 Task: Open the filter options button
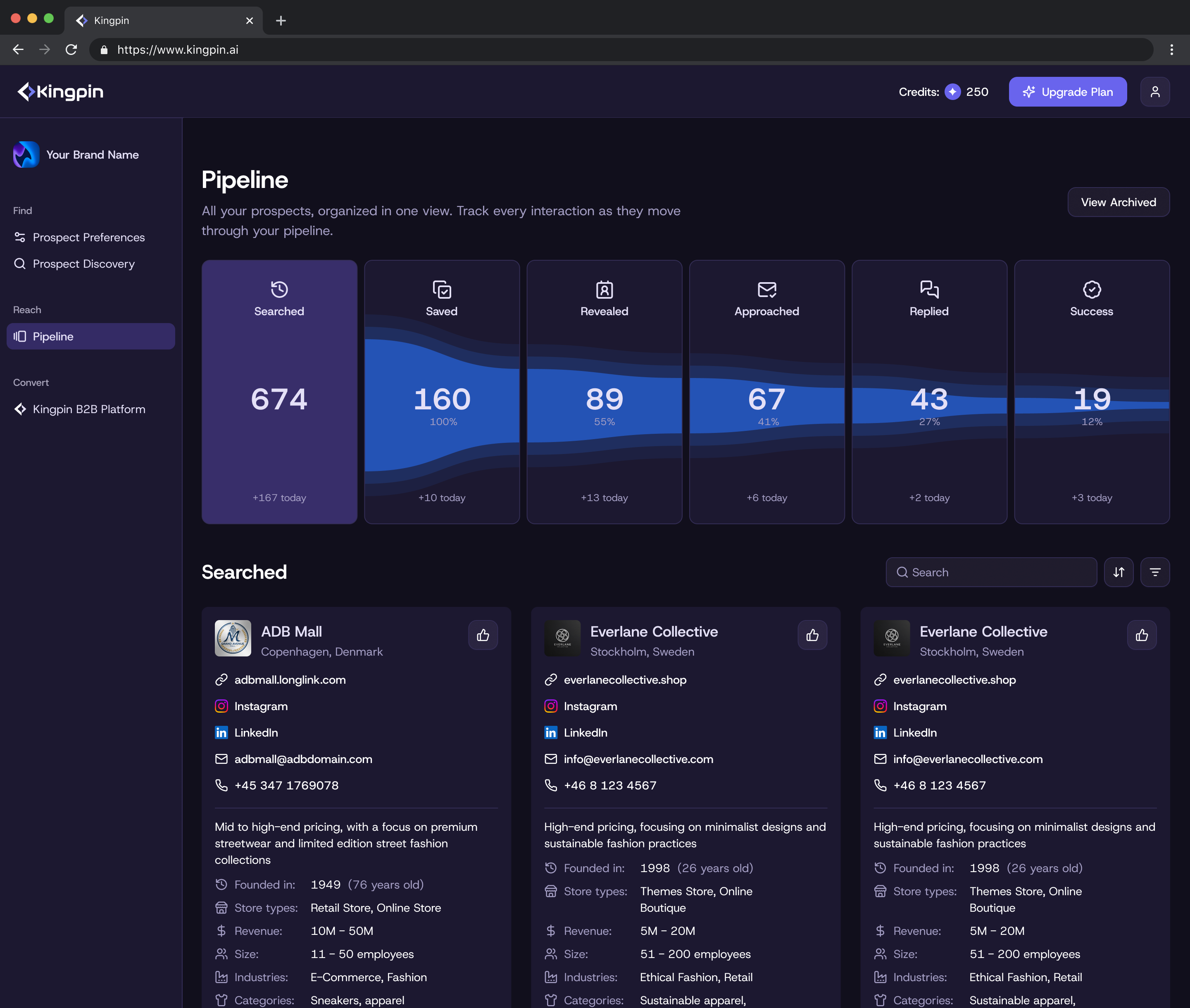click(x=1154, y=572)
